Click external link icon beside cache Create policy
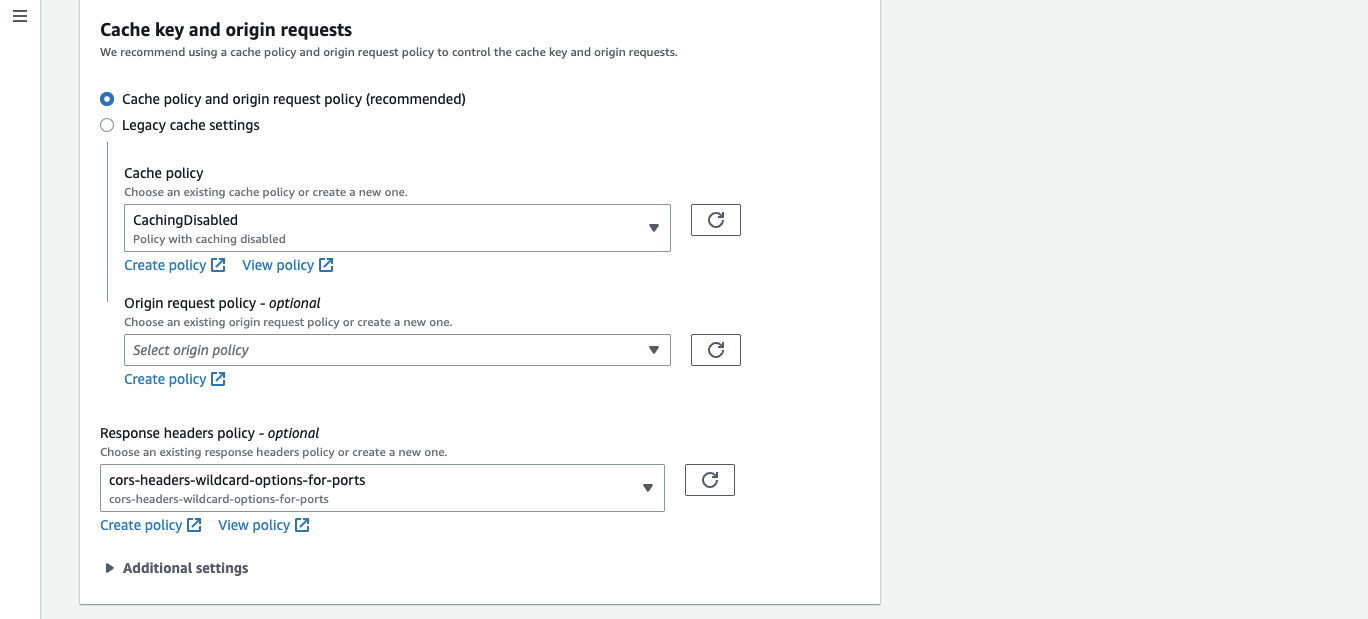 pos(219,264)
